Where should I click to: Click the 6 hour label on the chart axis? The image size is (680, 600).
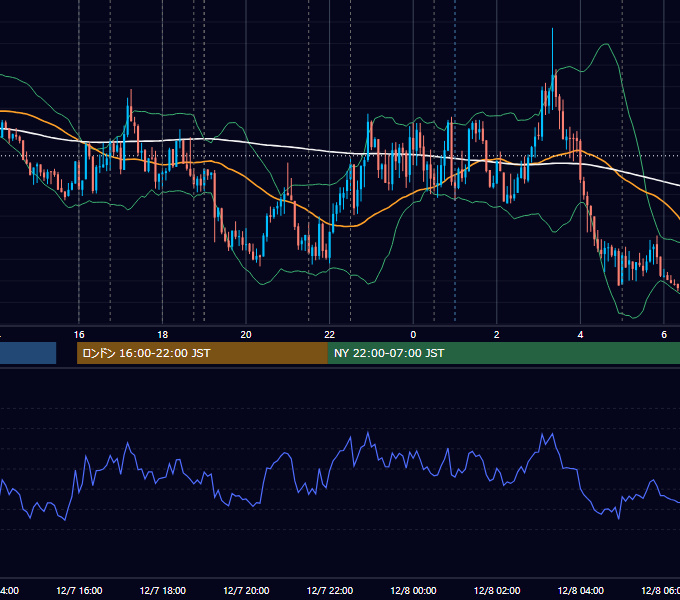[664, 335]
